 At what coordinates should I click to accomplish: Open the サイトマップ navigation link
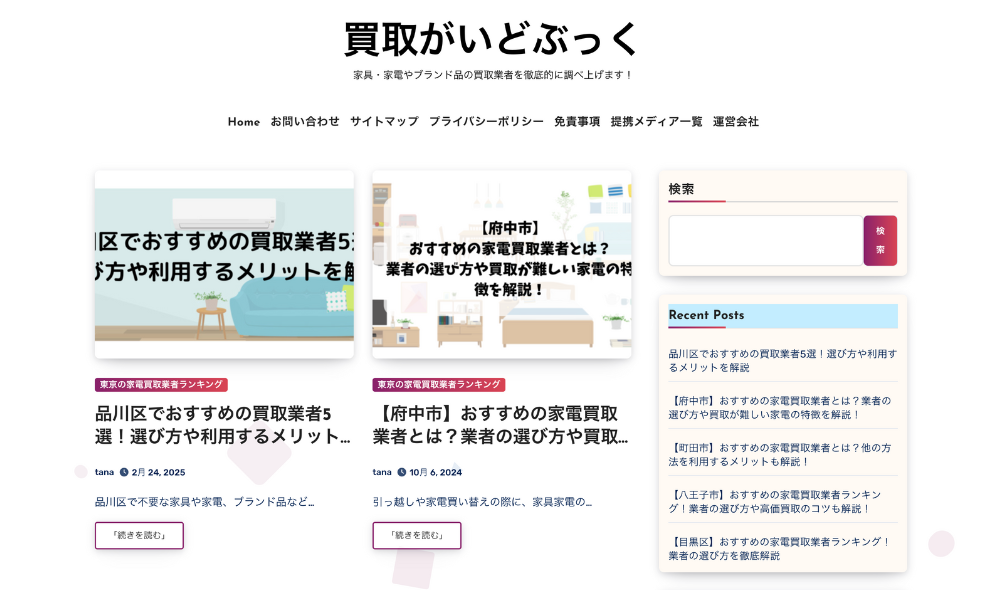384,122
